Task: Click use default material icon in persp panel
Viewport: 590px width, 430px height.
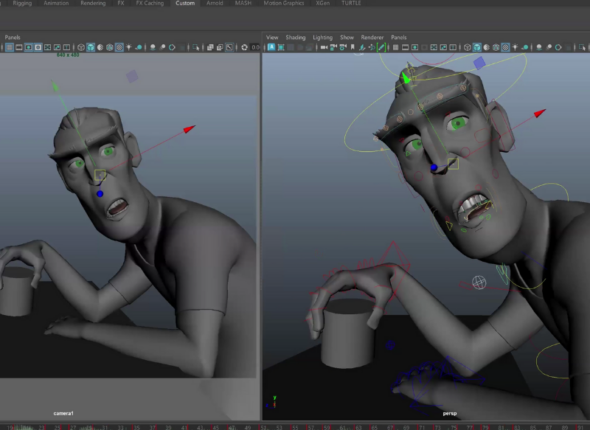Action: click(x=487, y=47)
